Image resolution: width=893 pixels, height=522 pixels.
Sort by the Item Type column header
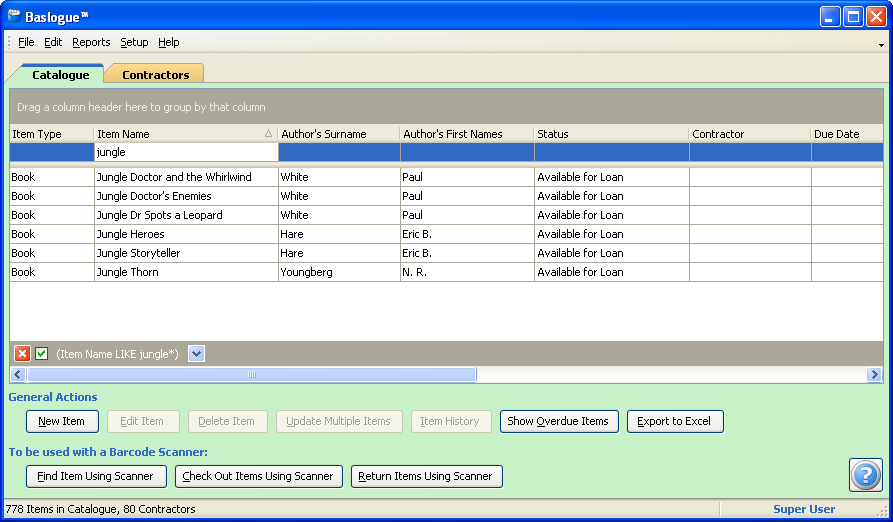click(52, 134)
